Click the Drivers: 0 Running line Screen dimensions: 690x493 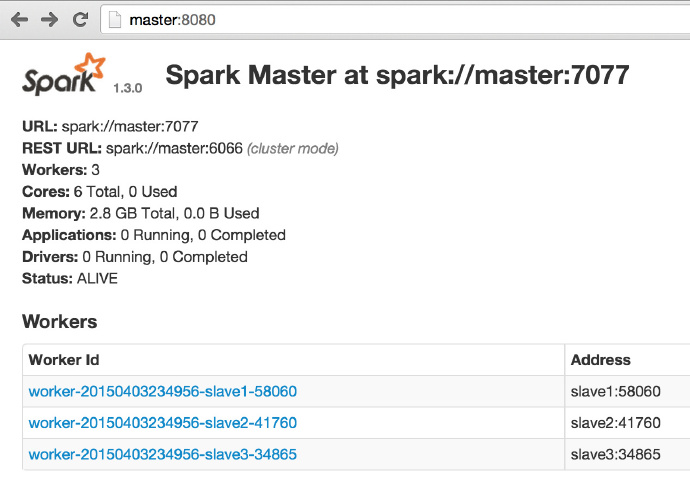click(135, 257)
